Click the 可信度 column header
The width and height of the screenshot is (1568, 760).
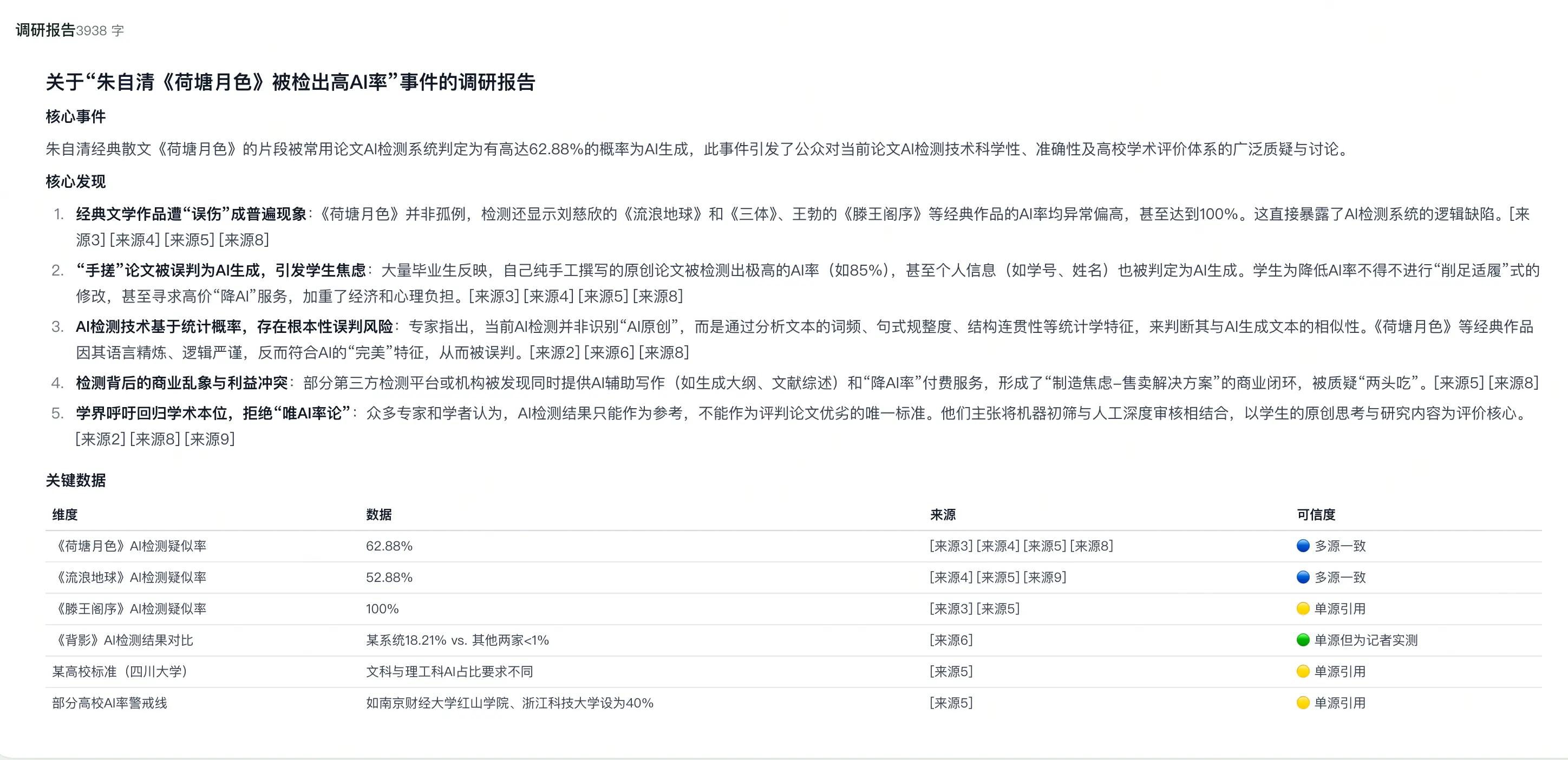coord(1316,514)
